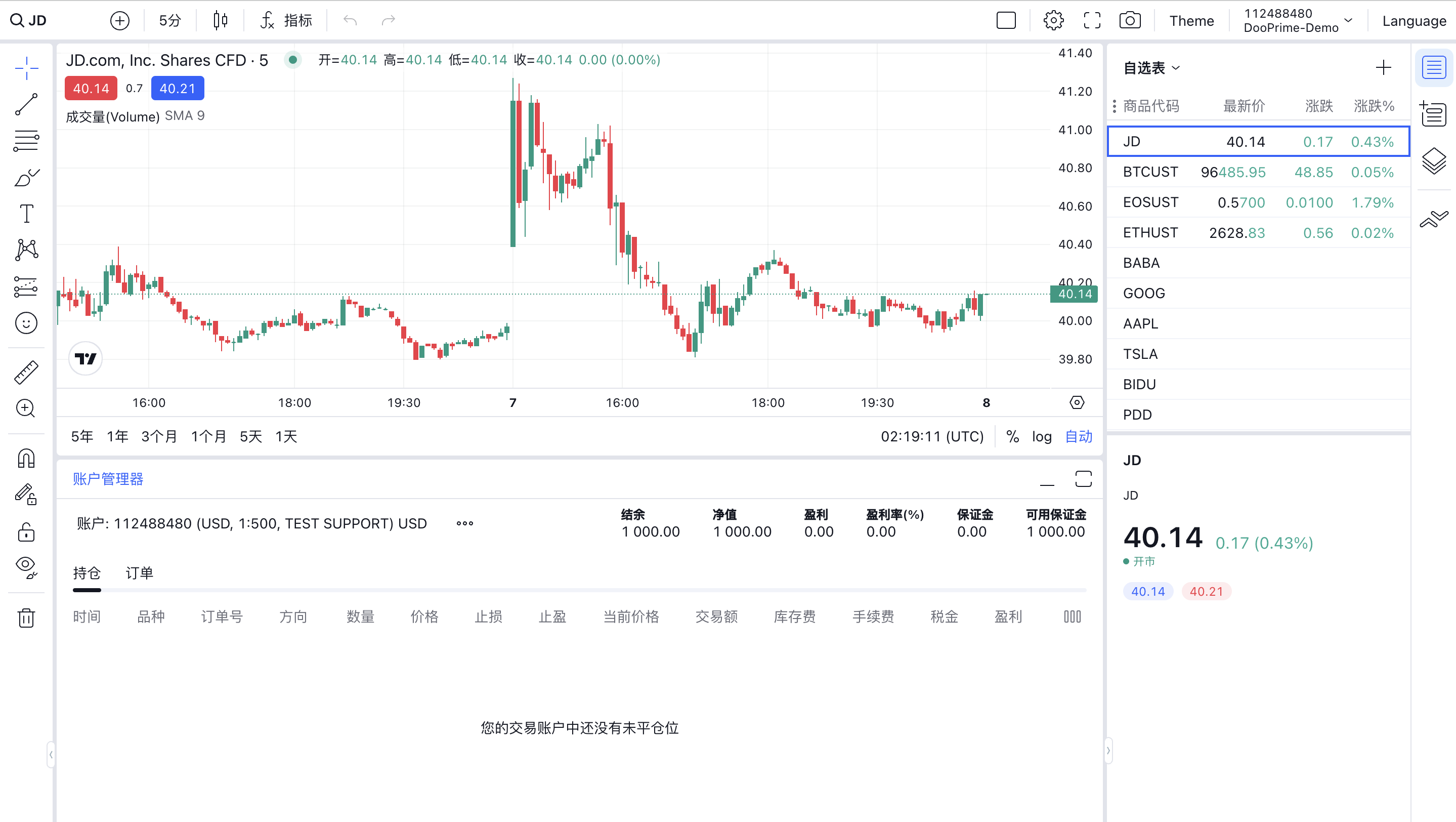Click the red 40.14 sell button
The image size is (1456, 822).
point(91,88)
